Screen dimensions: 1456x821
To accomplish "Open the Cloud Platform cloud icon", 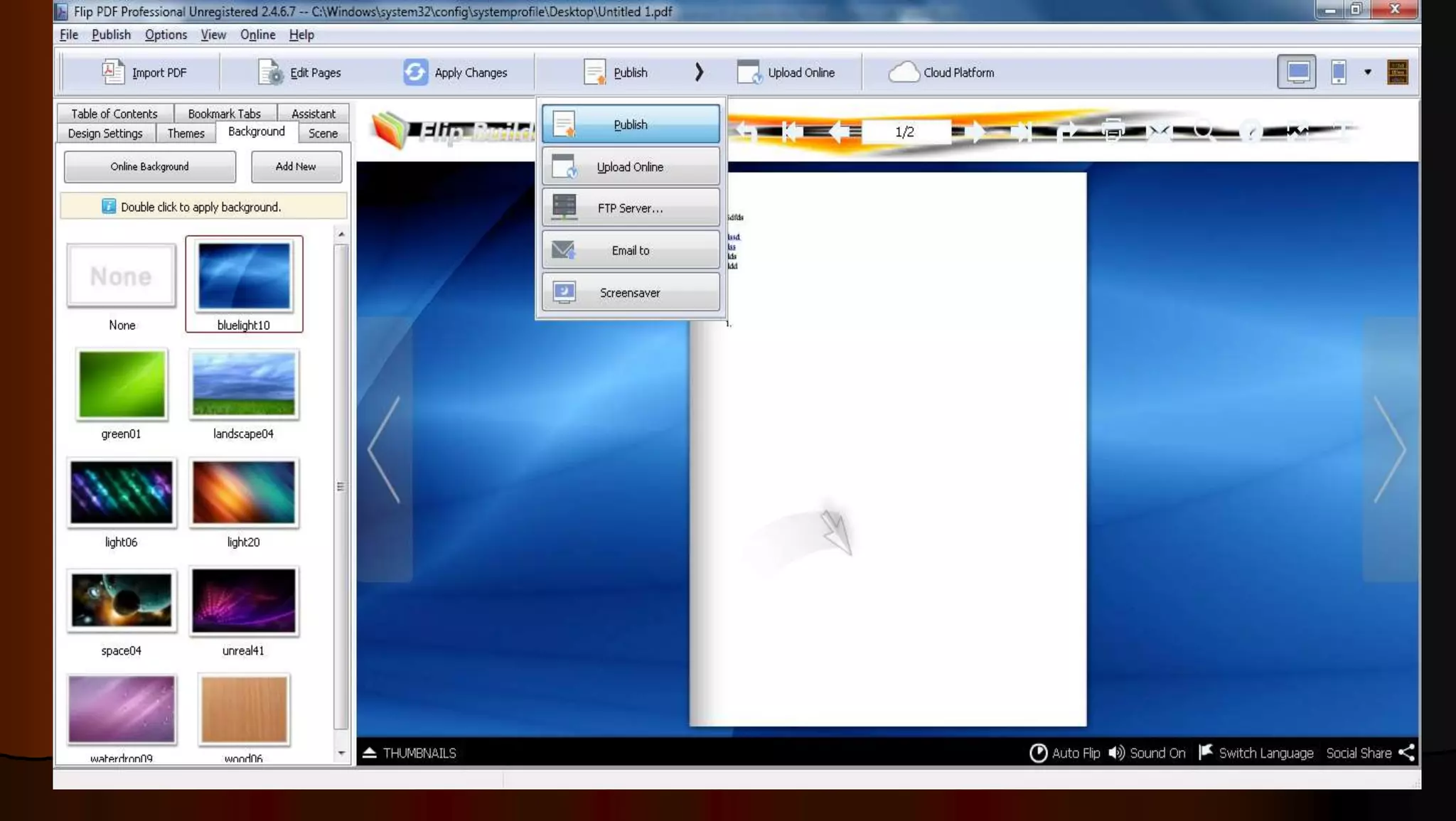I will 904,73.
